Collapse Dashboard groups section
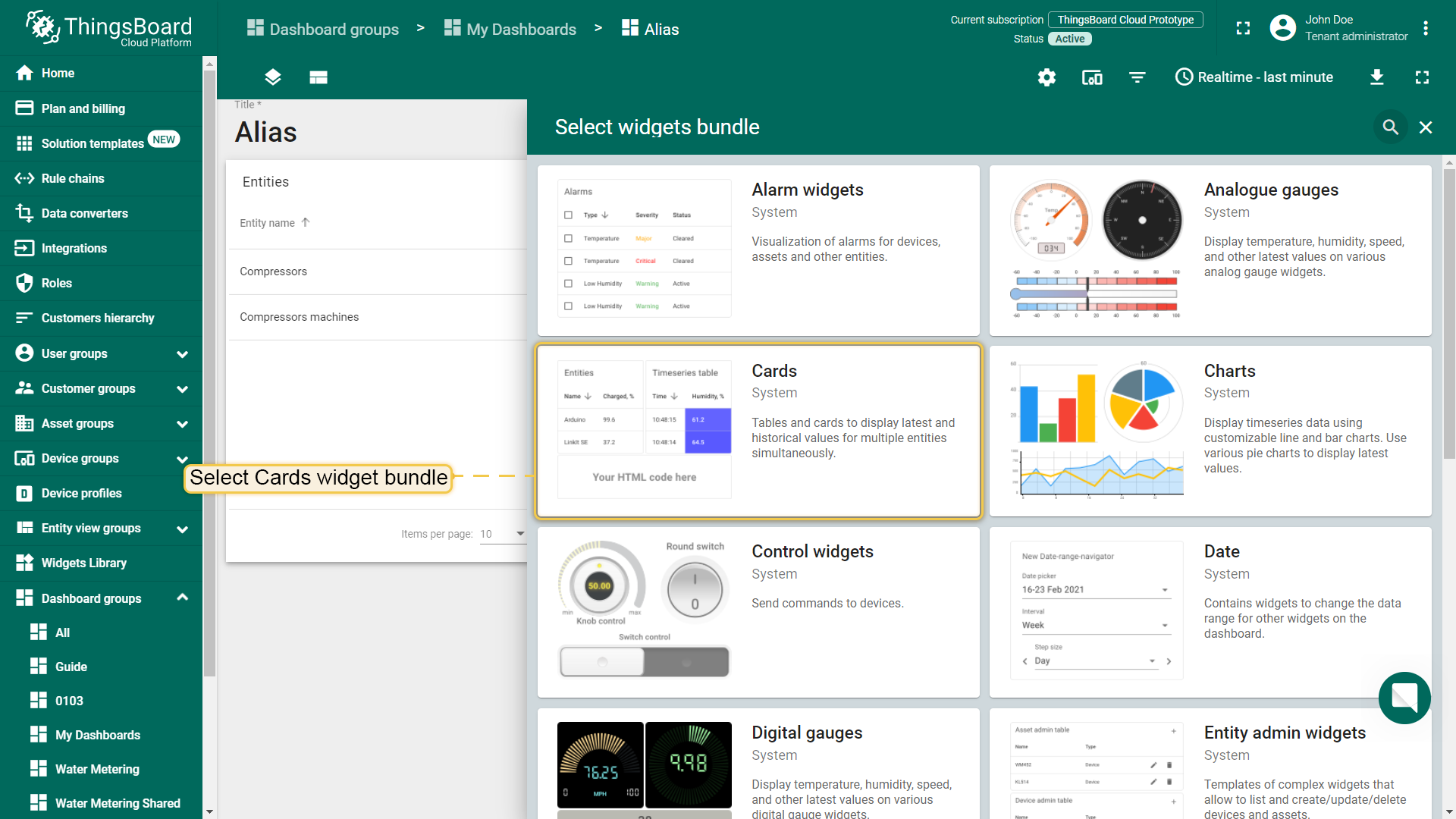Viewport: 1456px width, 819px height. (x=182, y=598)
